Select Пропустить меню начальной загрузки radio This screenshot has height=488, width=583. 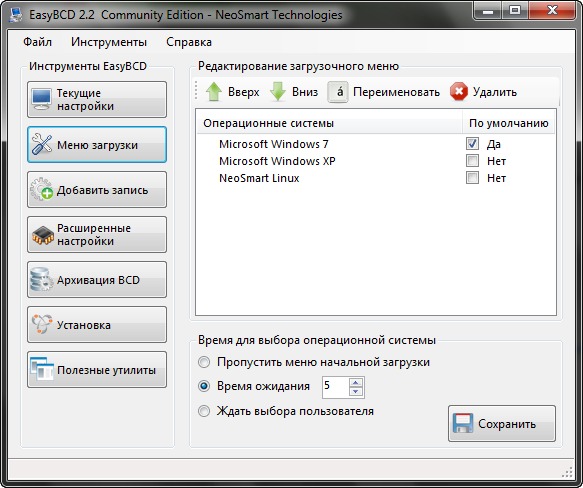(x=204, y=362)
